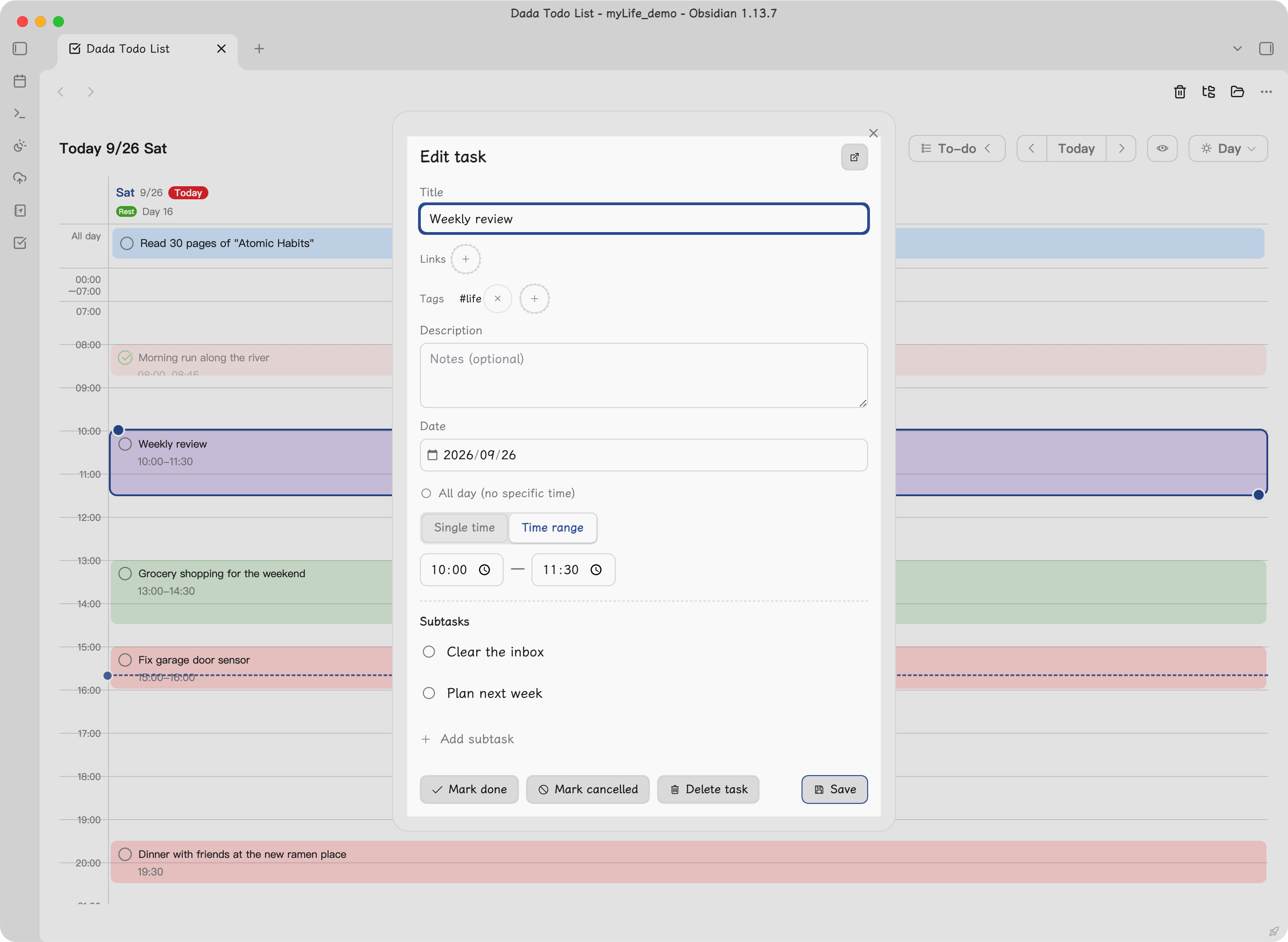The image size is (1288, 942).
Task: Open clock picker for 11:30 end time
Action: pos(596,570)
